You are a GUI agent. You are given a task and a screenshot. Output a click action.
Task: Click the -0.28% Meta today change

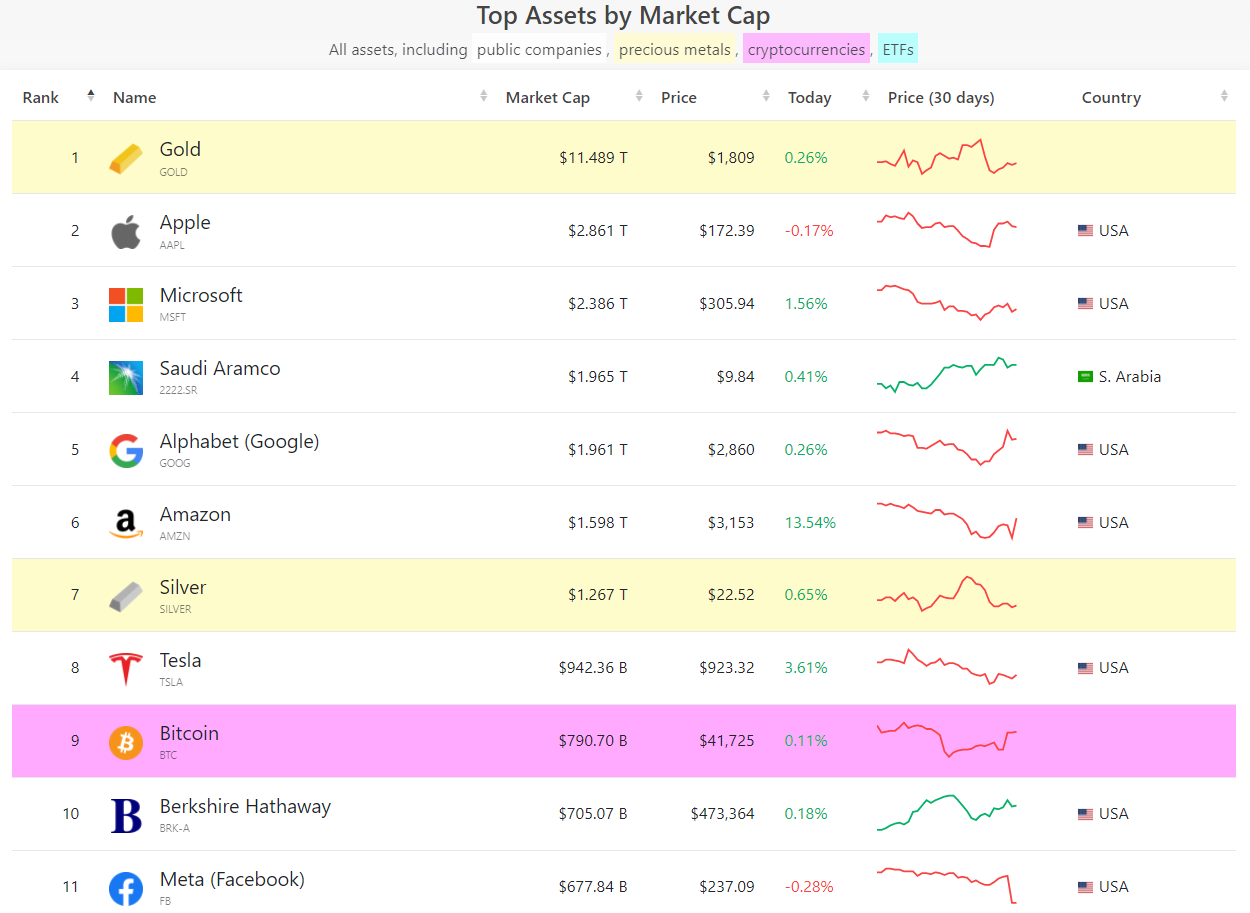[x=809, y=887]
